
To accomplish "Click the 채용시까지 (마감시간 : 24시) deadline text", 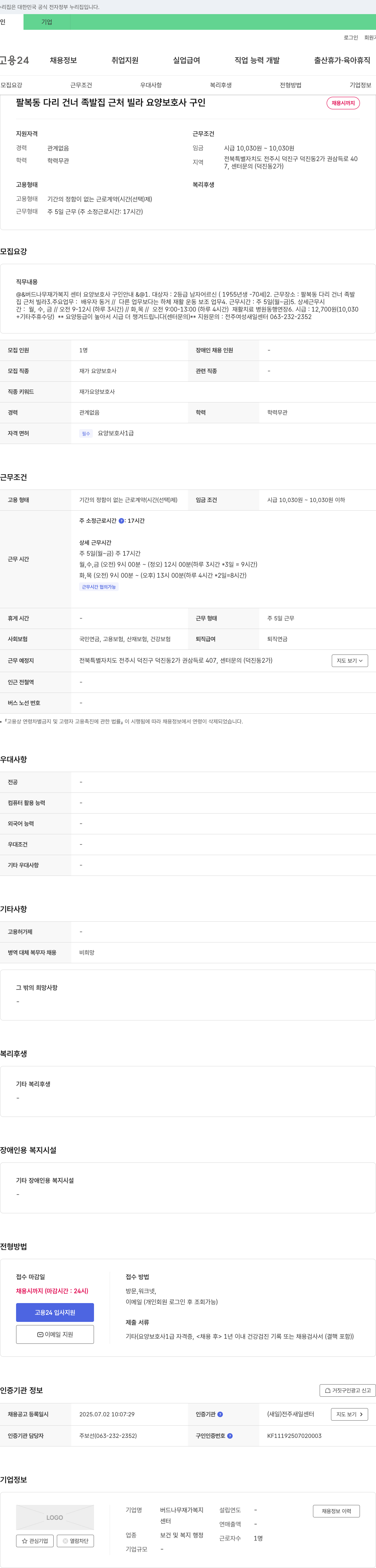I will [52, 1291].
